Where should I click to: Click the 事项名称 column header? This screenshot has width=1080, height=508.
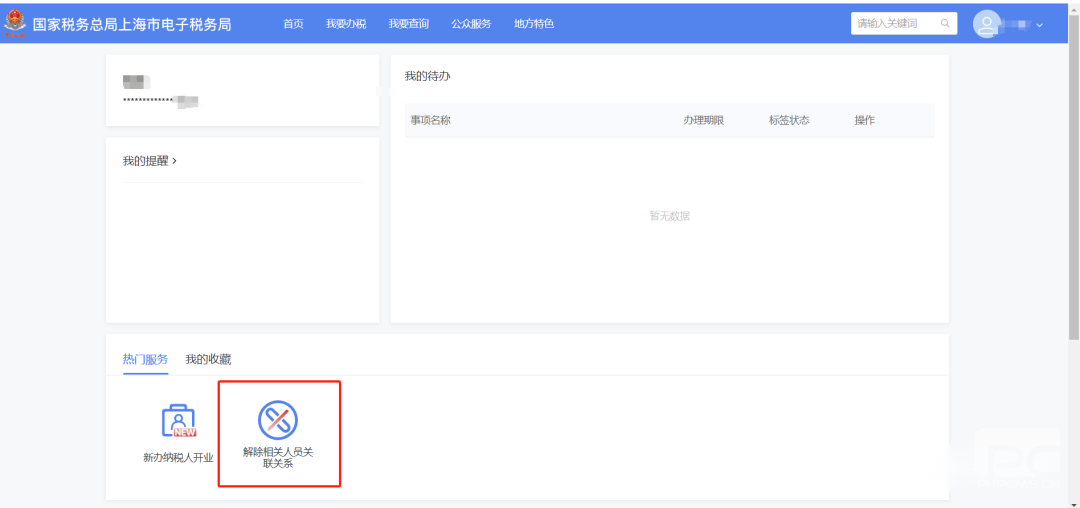[x=431, y=121]
